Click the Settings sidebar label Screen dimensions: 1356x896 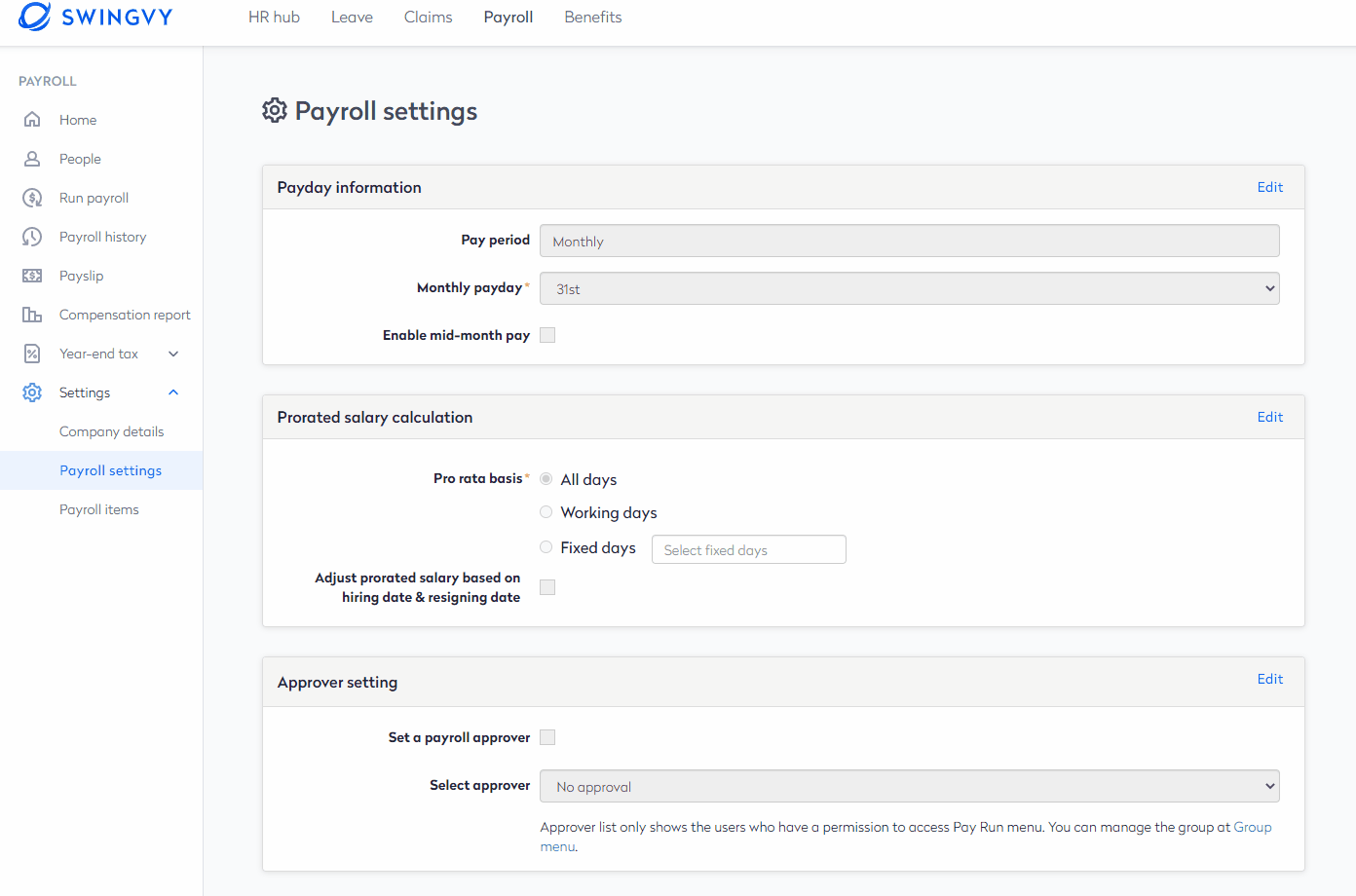(85, 392)
